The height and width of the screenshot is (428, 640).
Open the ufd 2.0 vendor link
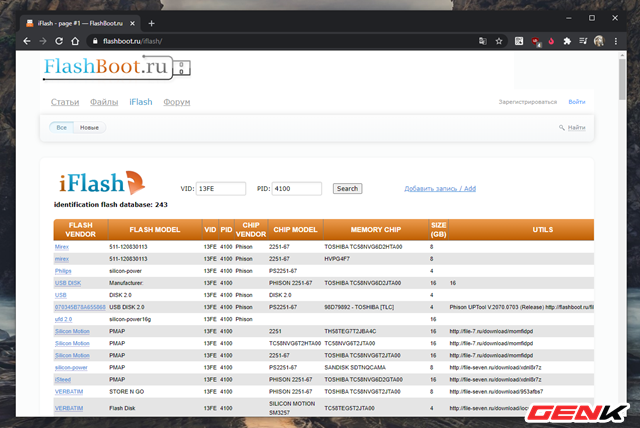(x=63, y=319)
